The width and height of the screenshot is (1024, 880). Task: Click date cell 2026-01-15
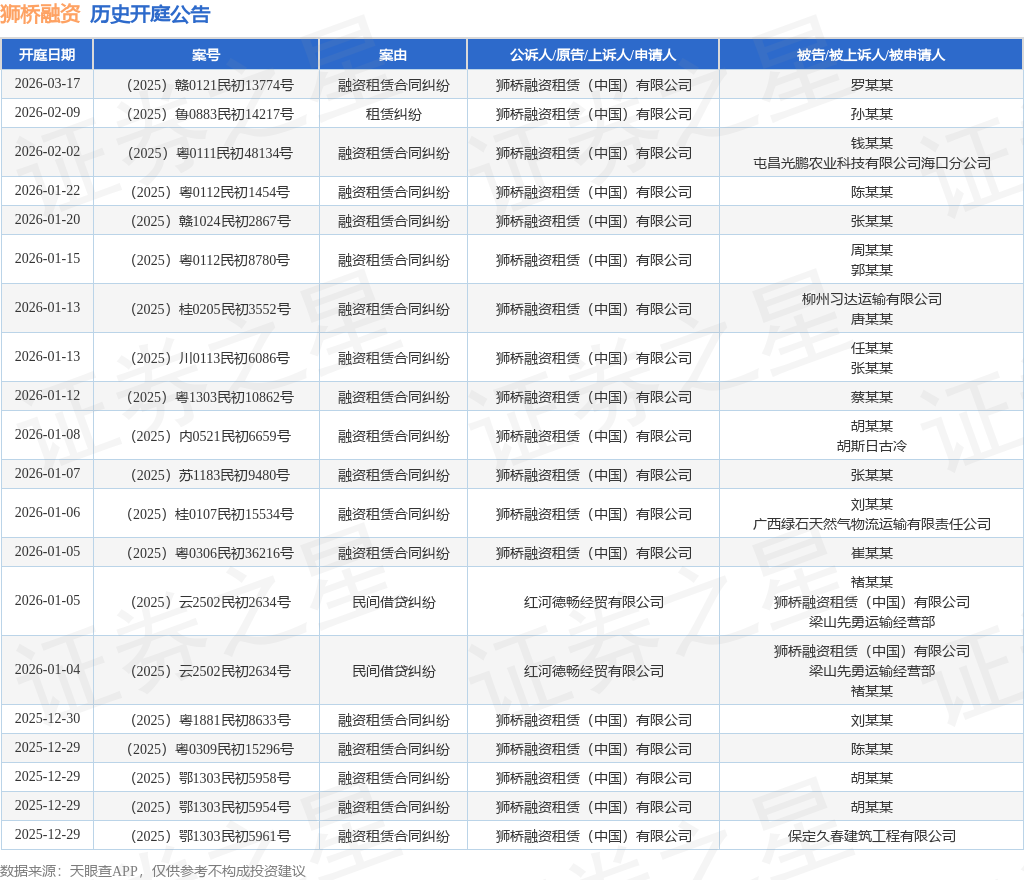point(47,259)
